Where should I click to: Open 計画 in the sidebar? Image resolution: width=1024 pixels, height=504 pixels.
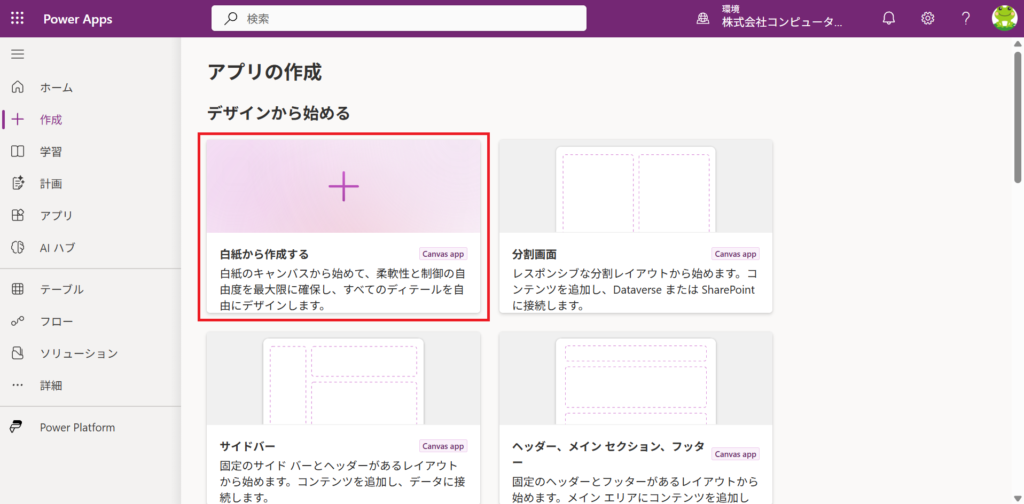pos(51,183)
